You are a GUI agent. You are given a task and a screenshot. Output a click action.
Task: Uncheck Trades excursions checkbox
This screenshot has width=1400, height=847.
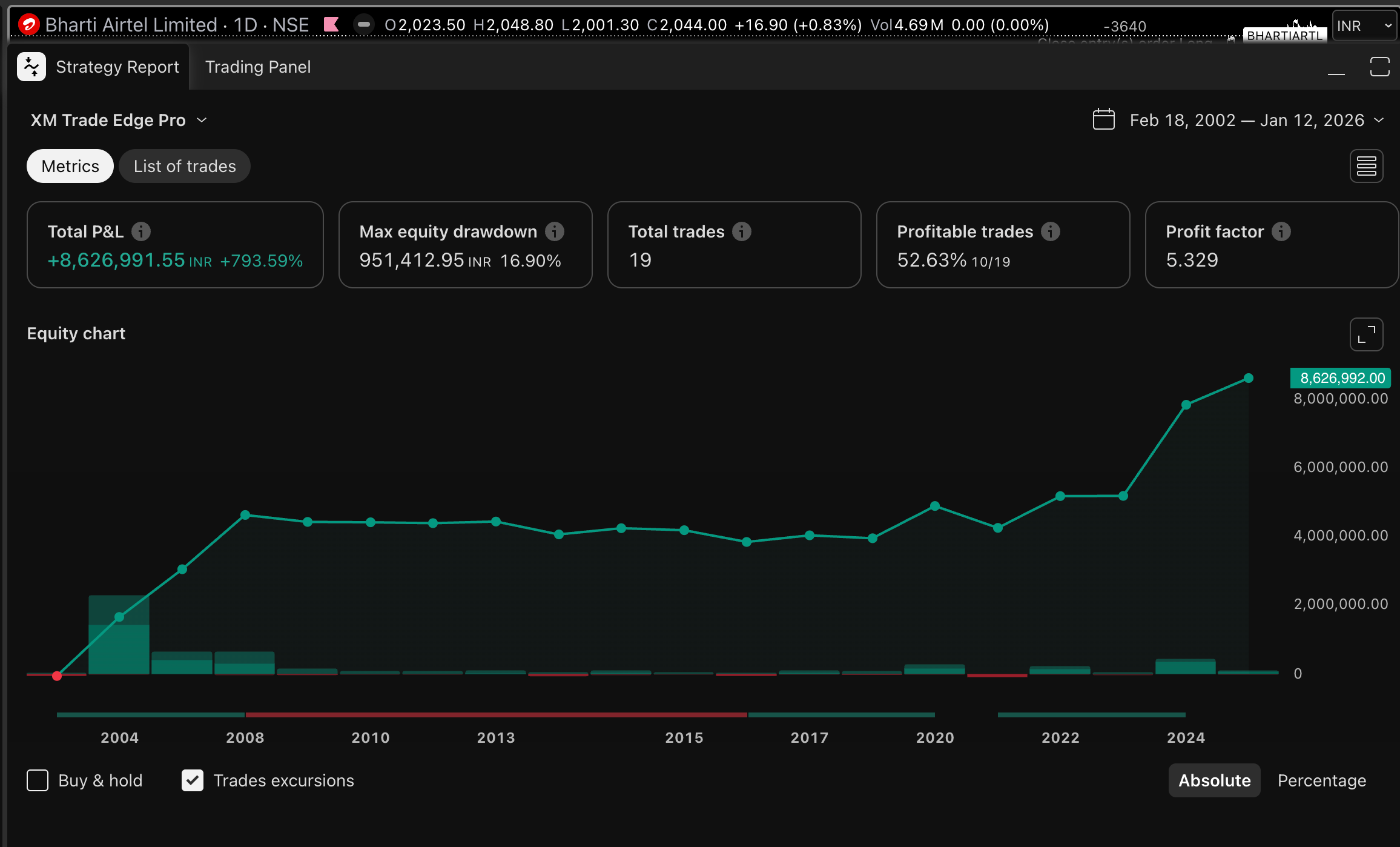click(x=193, y=780)
